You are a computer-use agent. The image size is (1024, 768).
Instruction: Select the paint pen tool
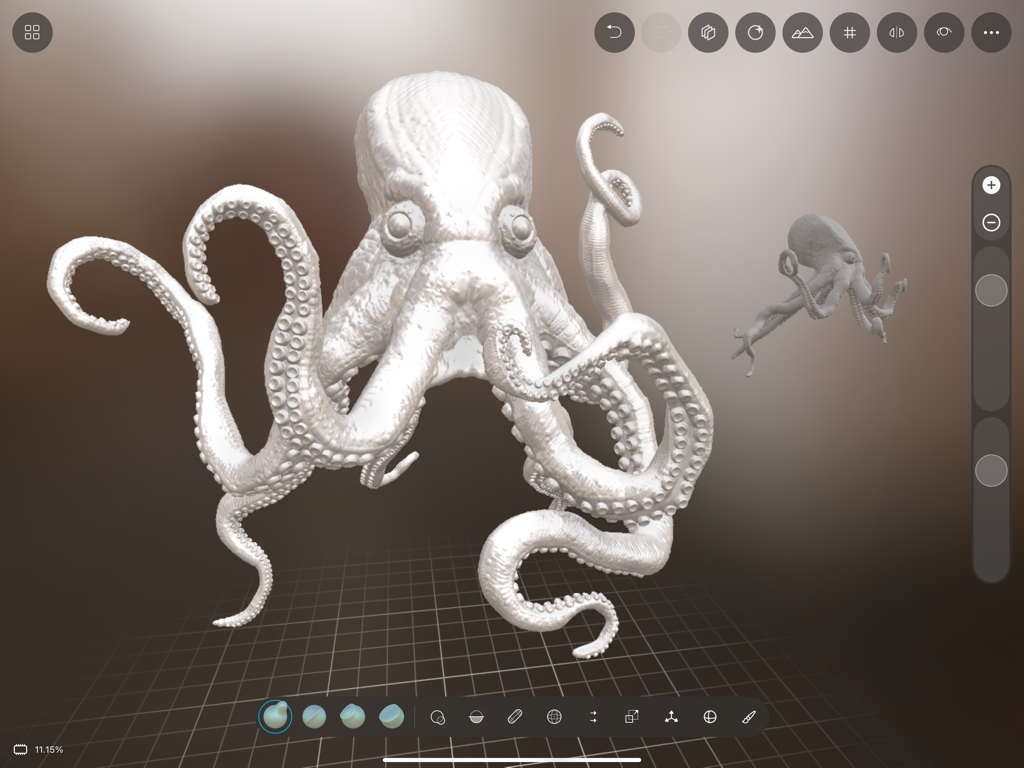747,716
